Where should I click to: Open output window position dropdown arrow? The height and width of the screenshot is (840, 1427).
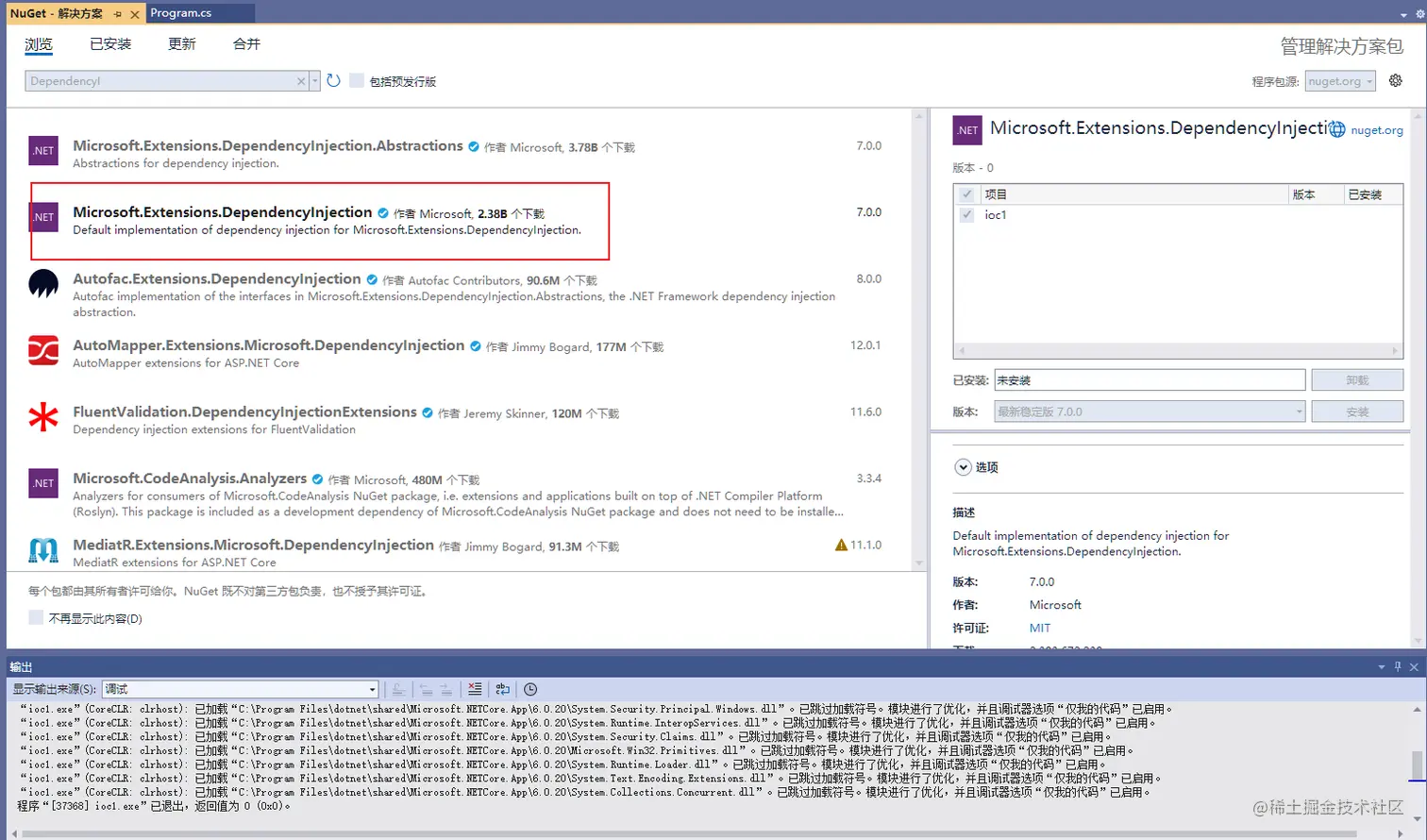pyautogui.click(x=1382, y=666)
